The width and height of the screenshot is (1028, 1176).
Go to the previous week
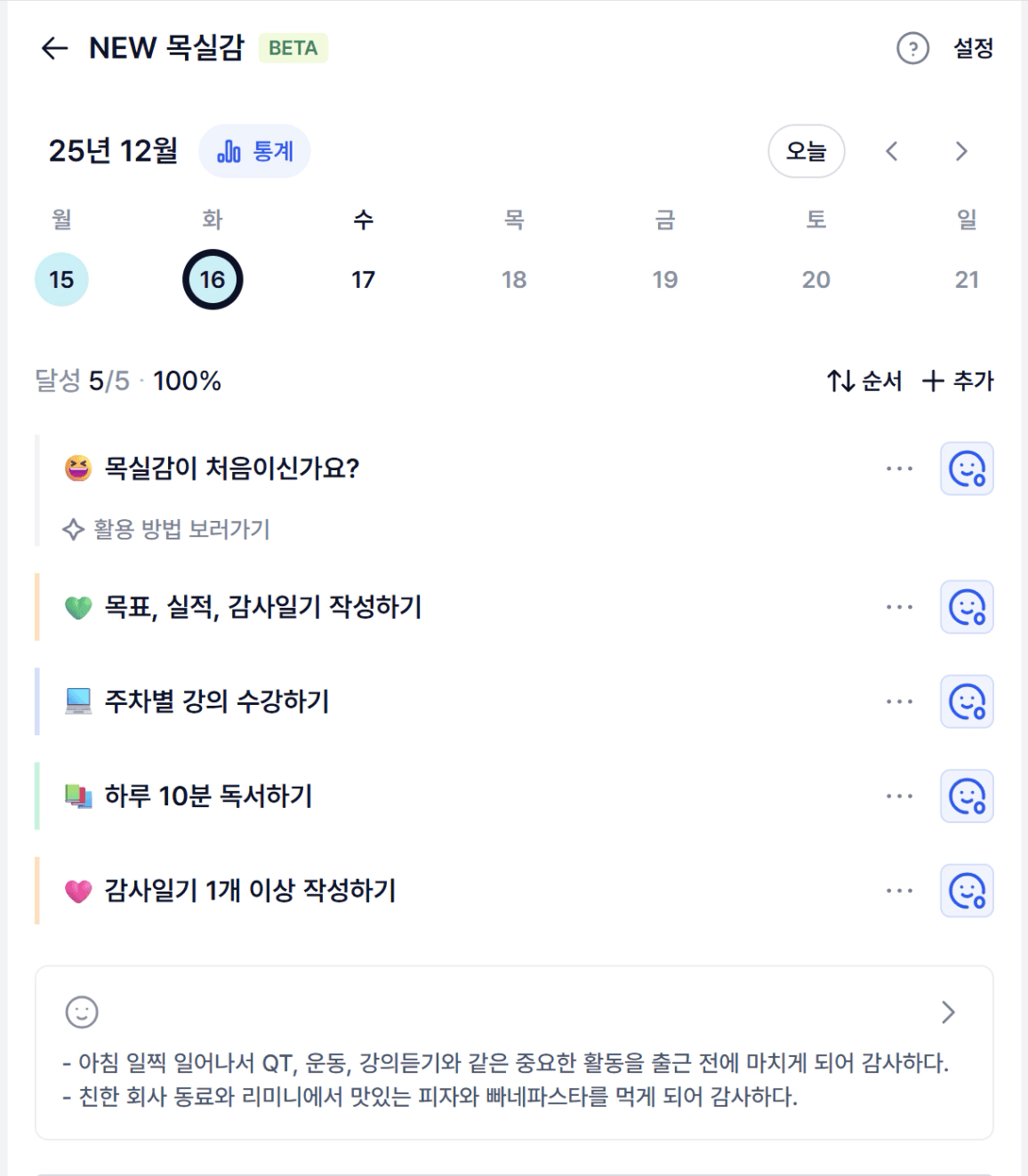tap(892, 151)
